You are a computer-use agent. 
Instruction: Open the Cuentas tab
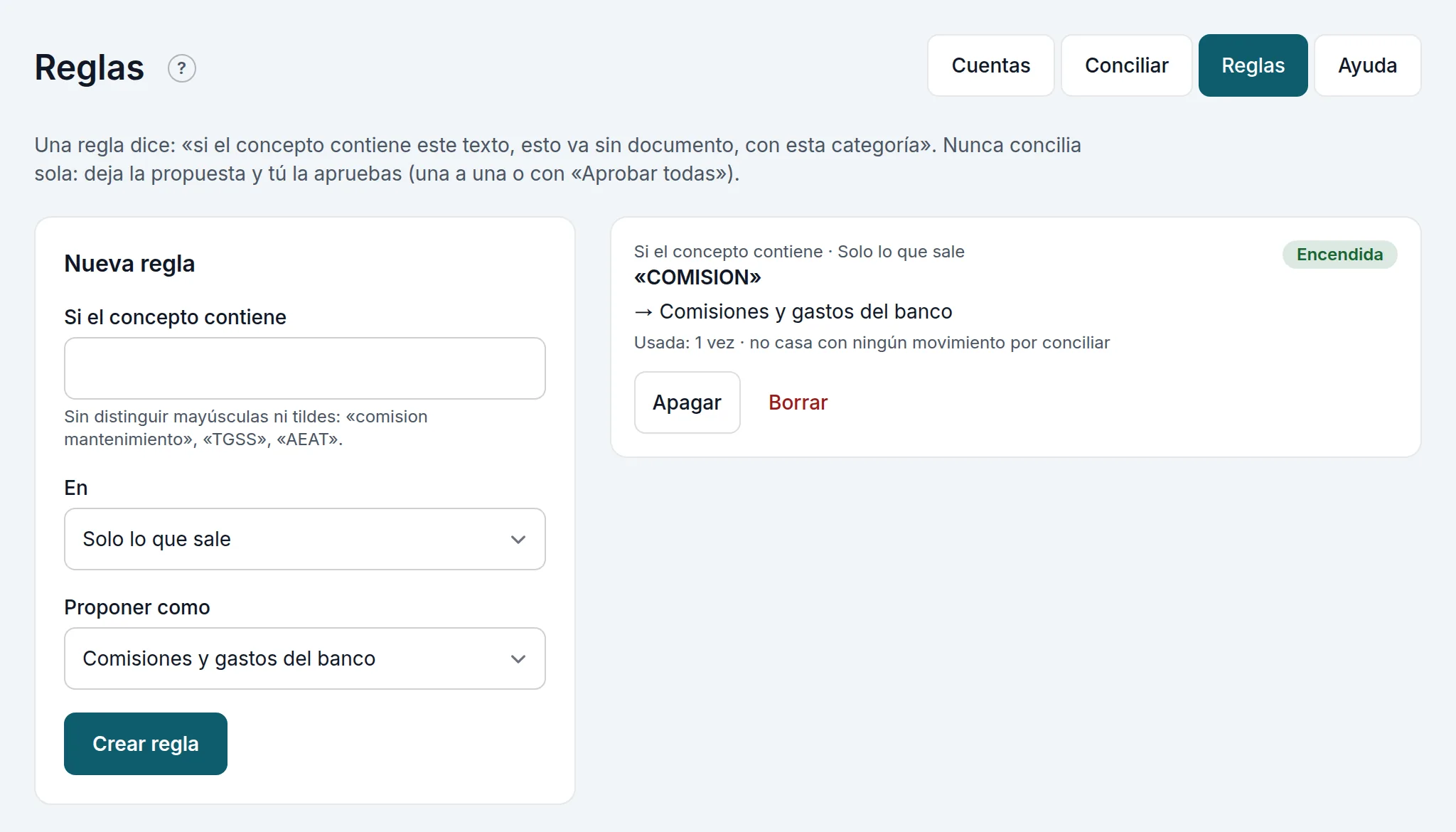(x=990, y=65)
